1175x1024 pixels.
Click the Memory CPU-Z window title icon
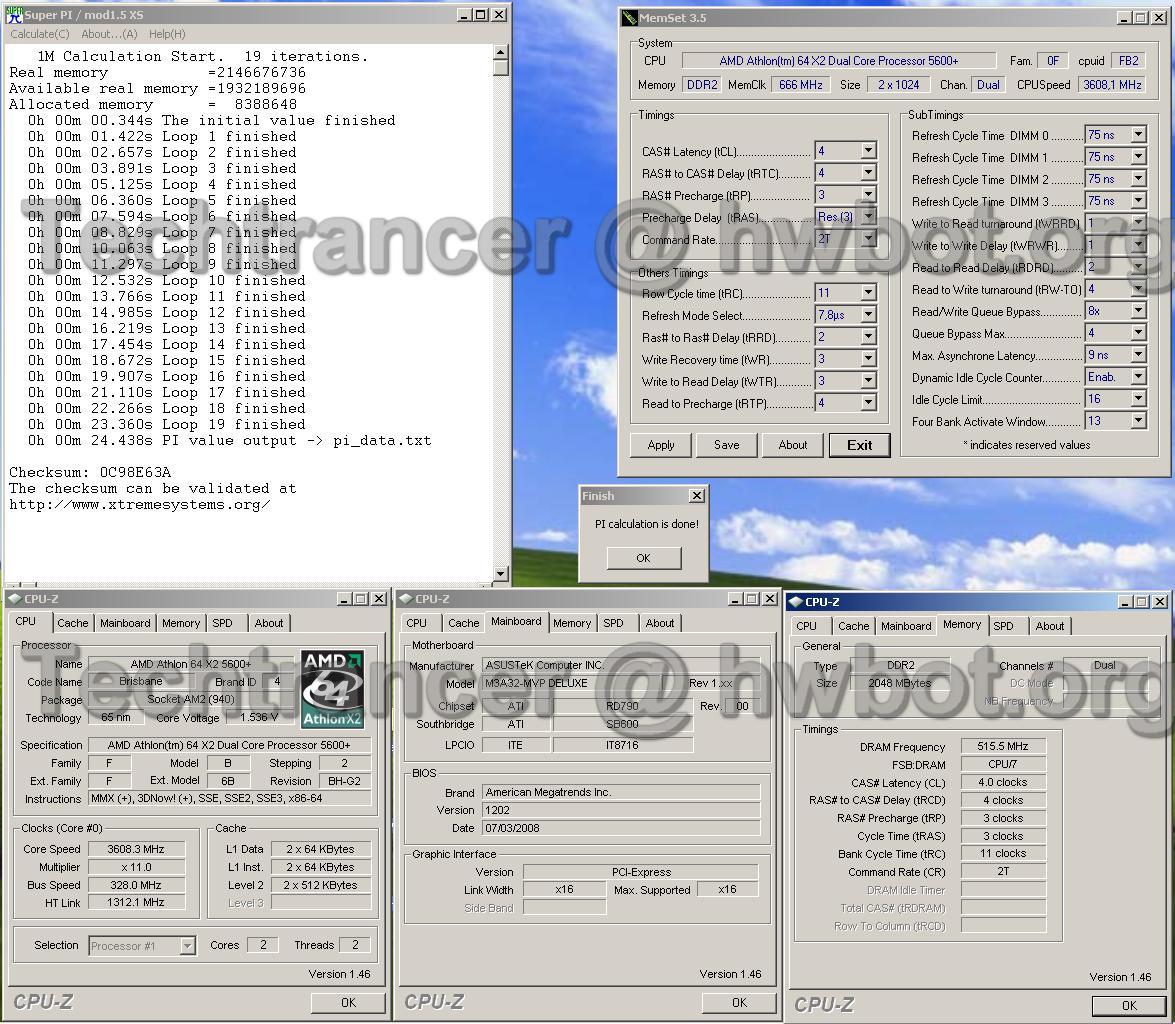[x=796, y=602]
